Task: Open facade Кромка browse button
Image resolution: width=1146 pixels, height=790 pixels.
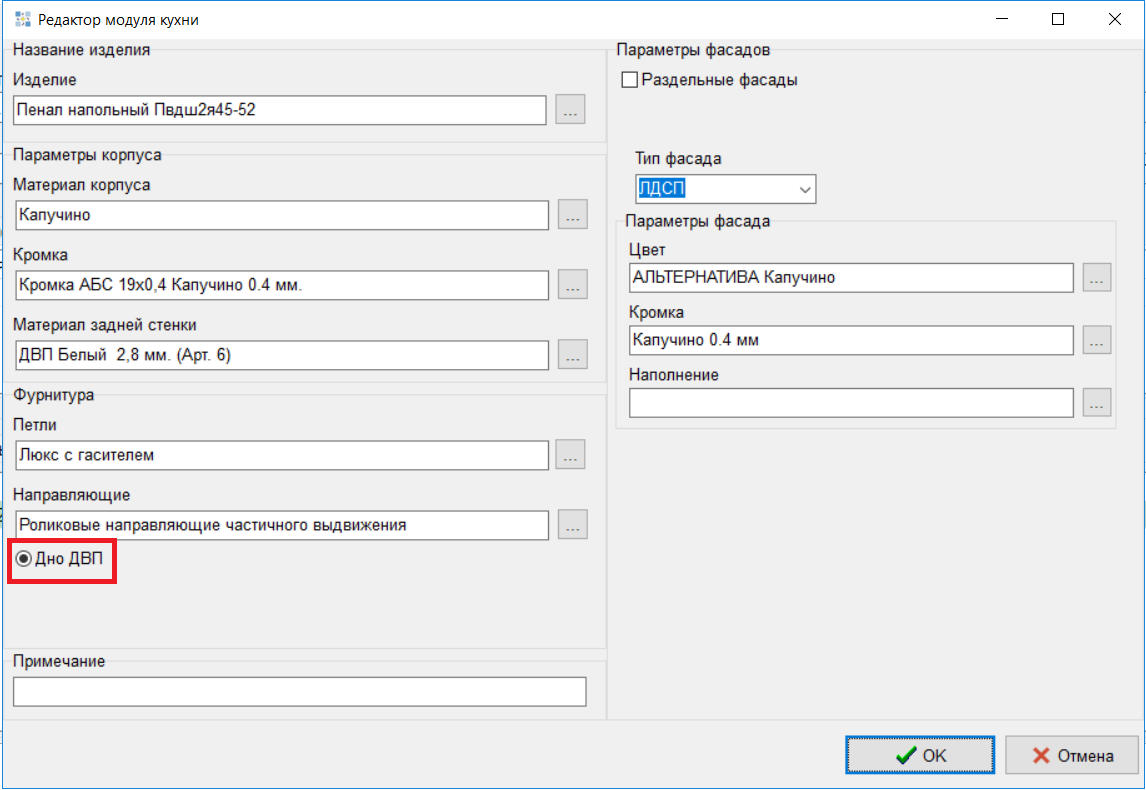Action: (x=1097, y=340)
